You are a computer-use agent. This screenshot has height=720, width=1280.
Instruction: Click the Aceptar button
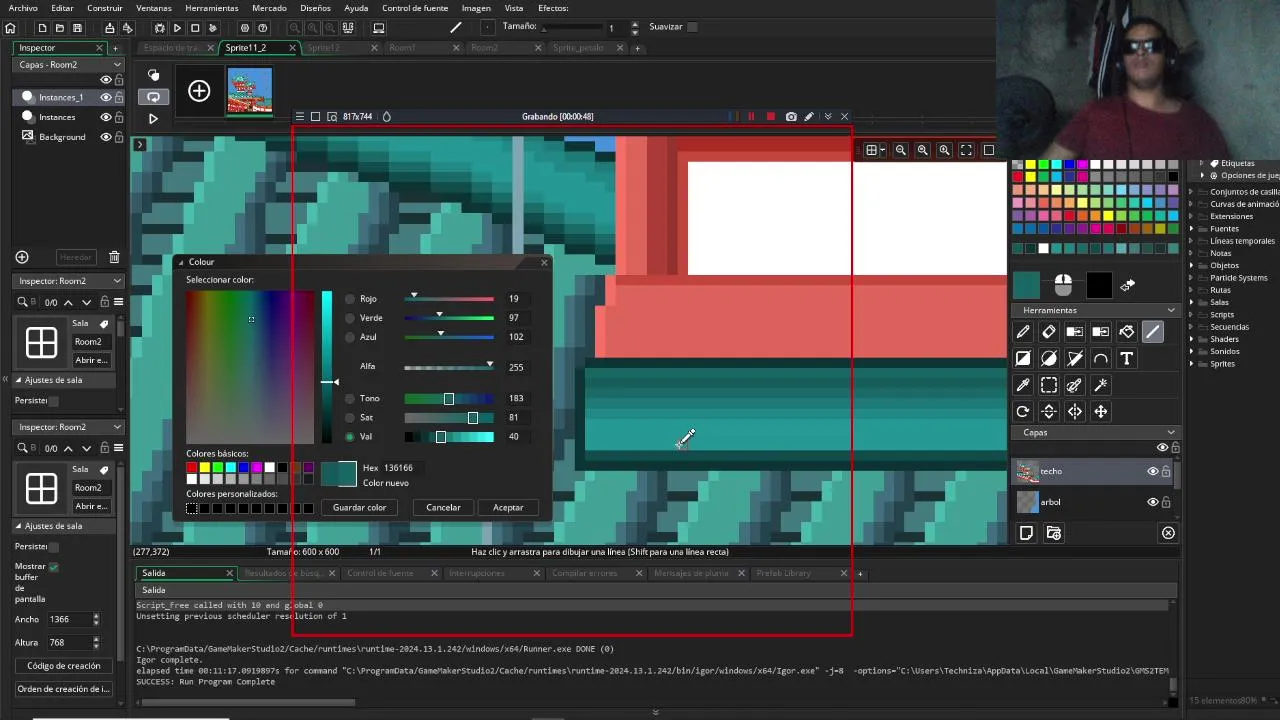point(508,507)
